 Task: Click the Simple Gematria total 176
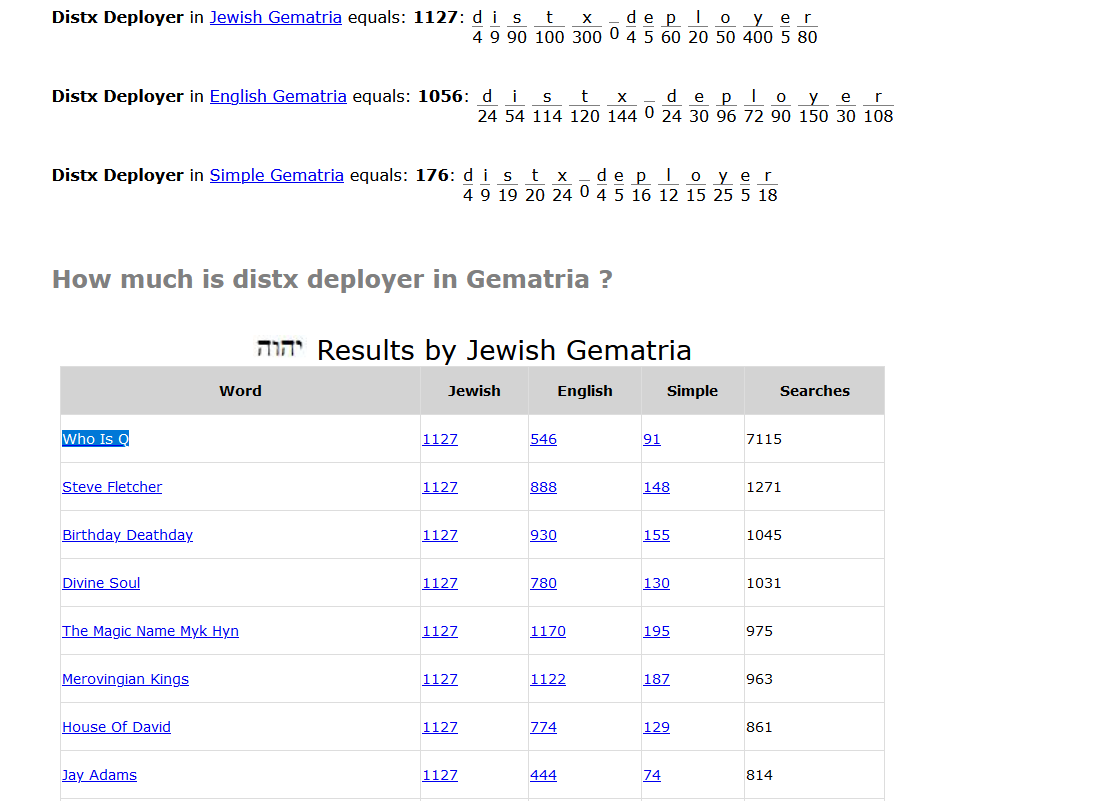(432, 175)
